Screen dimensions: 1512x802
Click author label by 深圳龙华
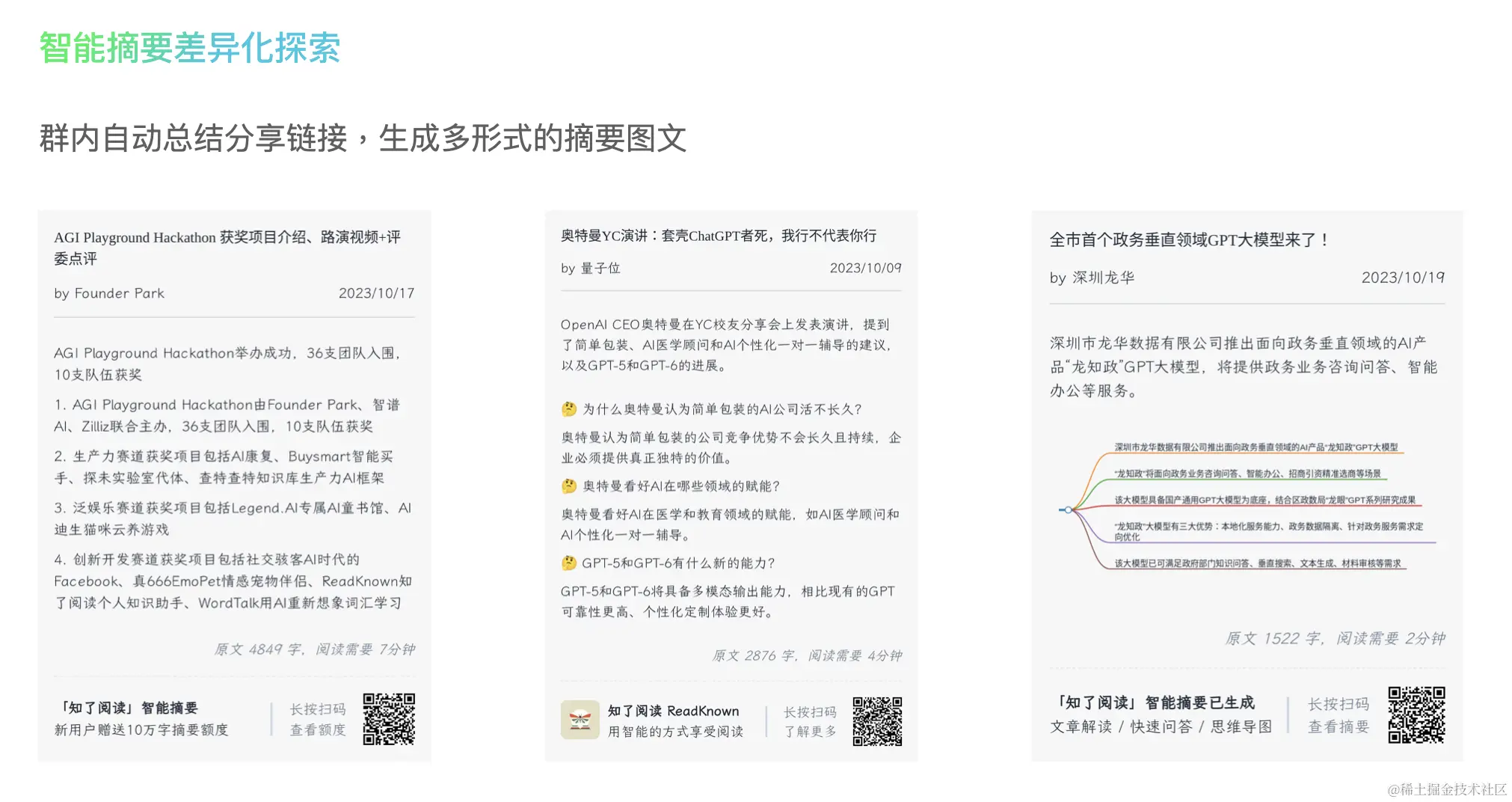click(1092, 278)
